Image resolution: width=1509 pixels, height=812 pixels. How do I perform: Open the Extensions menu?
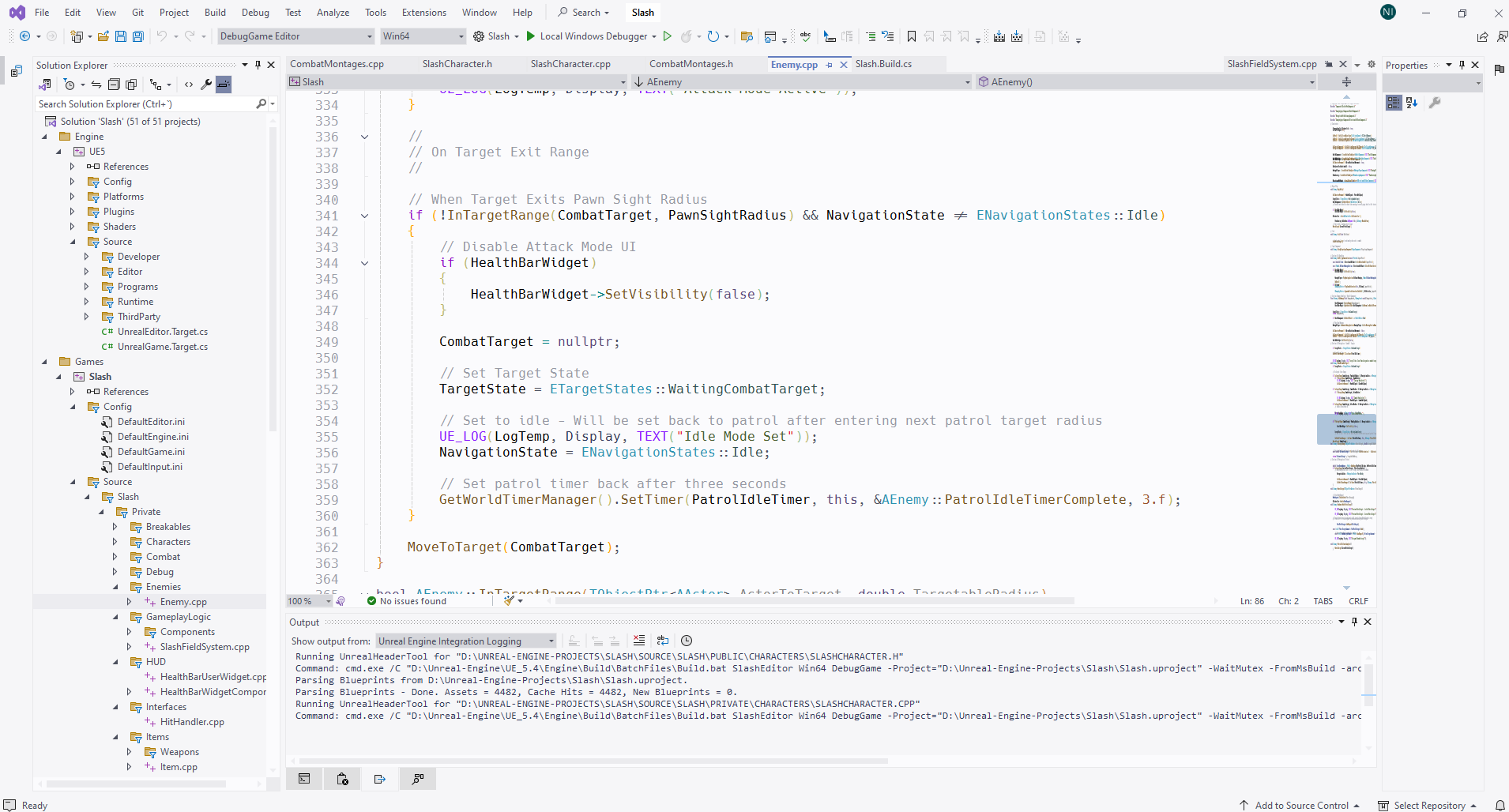pos(424,13)
